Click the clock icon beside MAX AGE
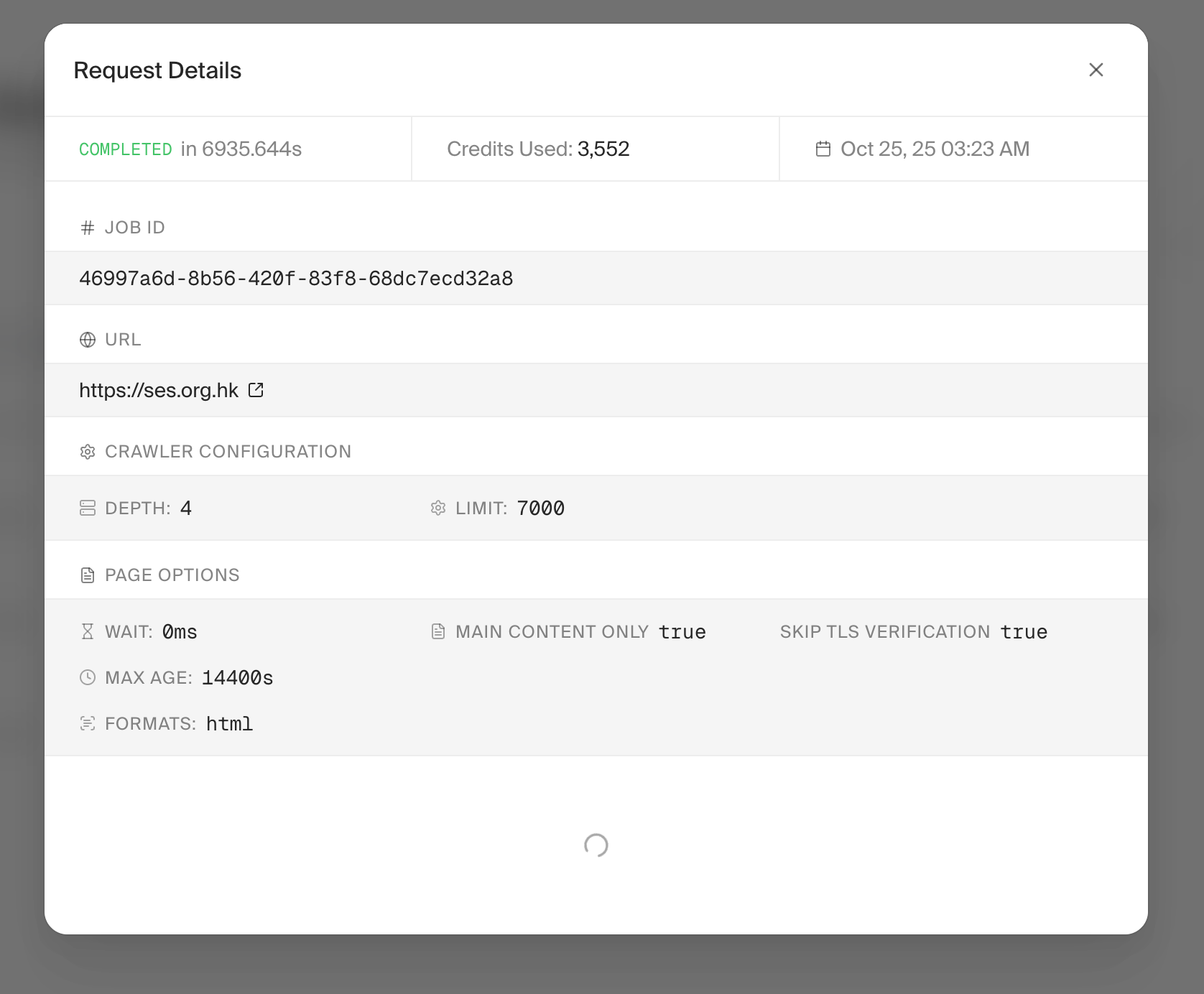The image size is (1204, 994). 88,677
